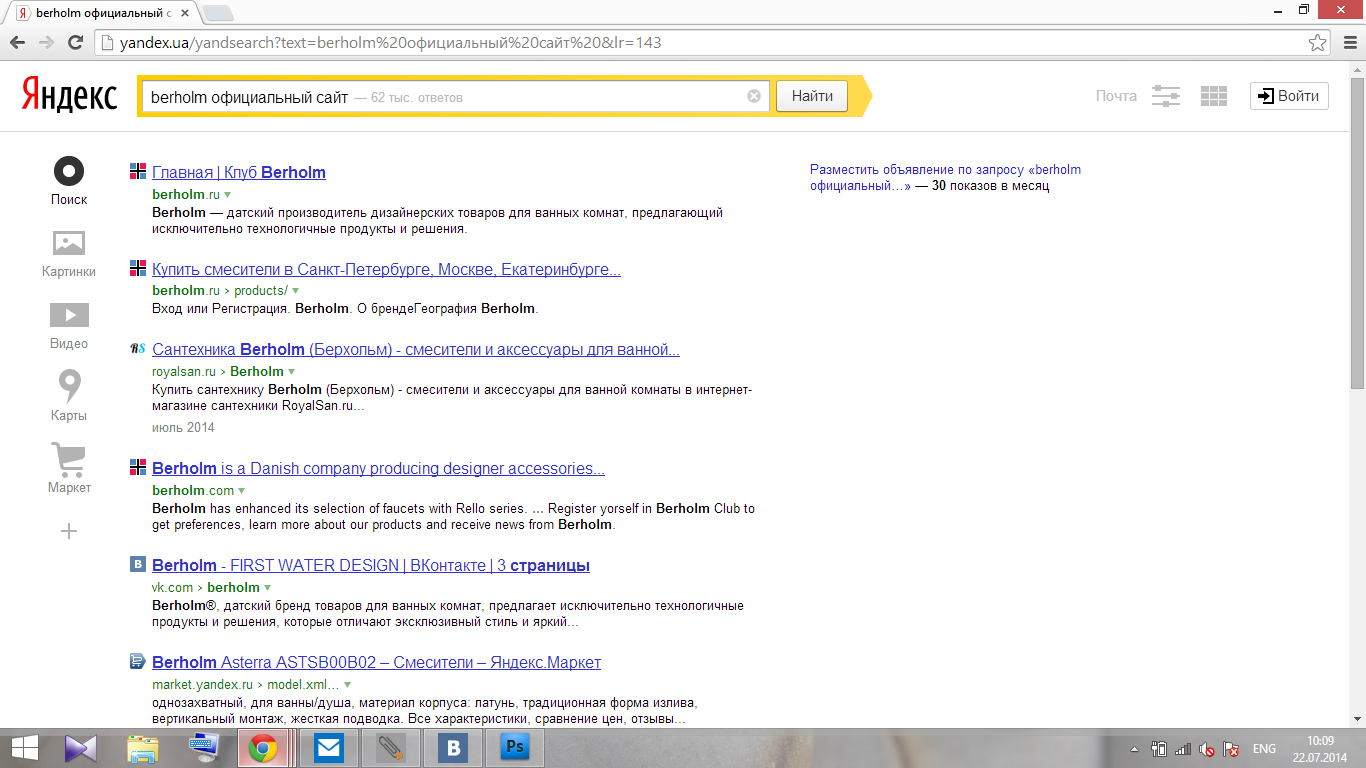
Task: Click the vertical page scrollbar thumb
Action: 1357,233
